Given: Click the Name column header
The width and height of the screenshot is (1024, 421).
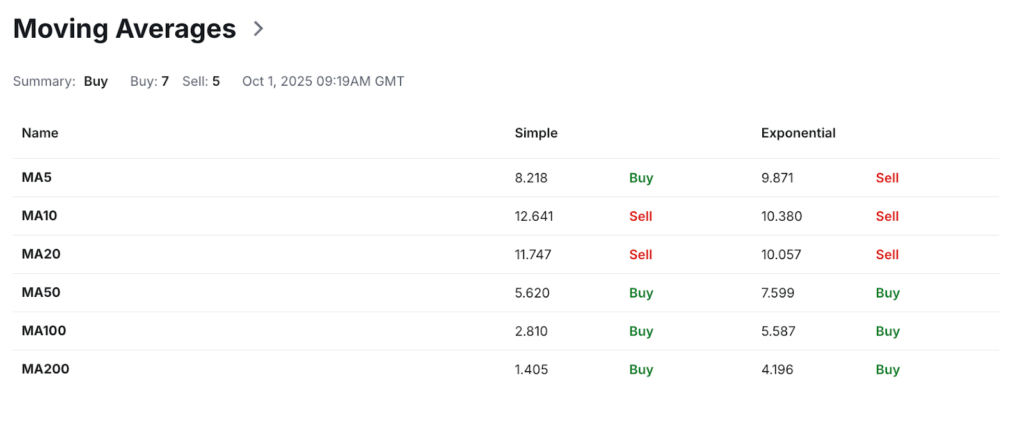Looking at the screenshot, I should point(40,132).
